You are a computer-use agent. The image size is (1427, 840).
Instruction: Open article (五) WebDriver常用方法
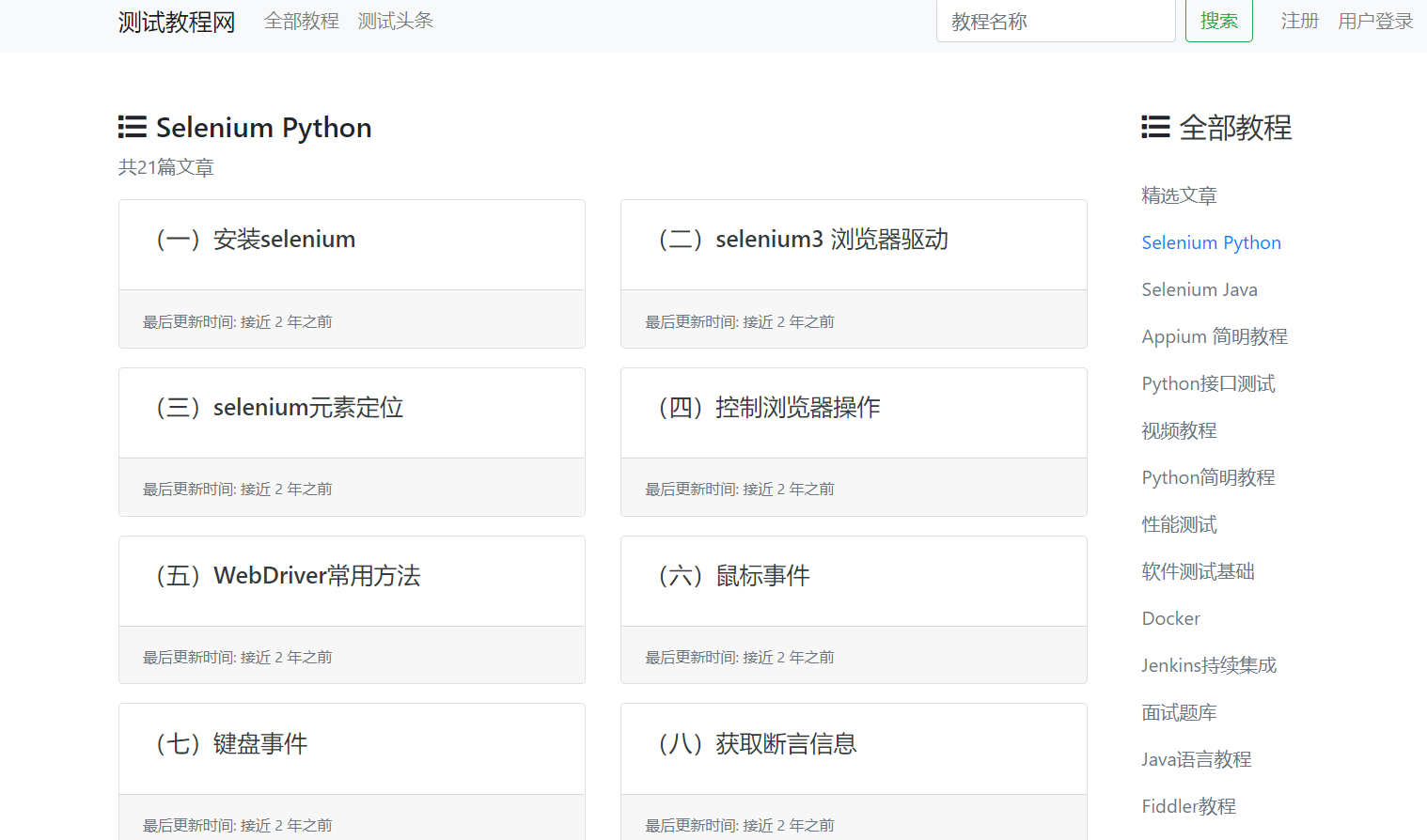click(288, 576)
